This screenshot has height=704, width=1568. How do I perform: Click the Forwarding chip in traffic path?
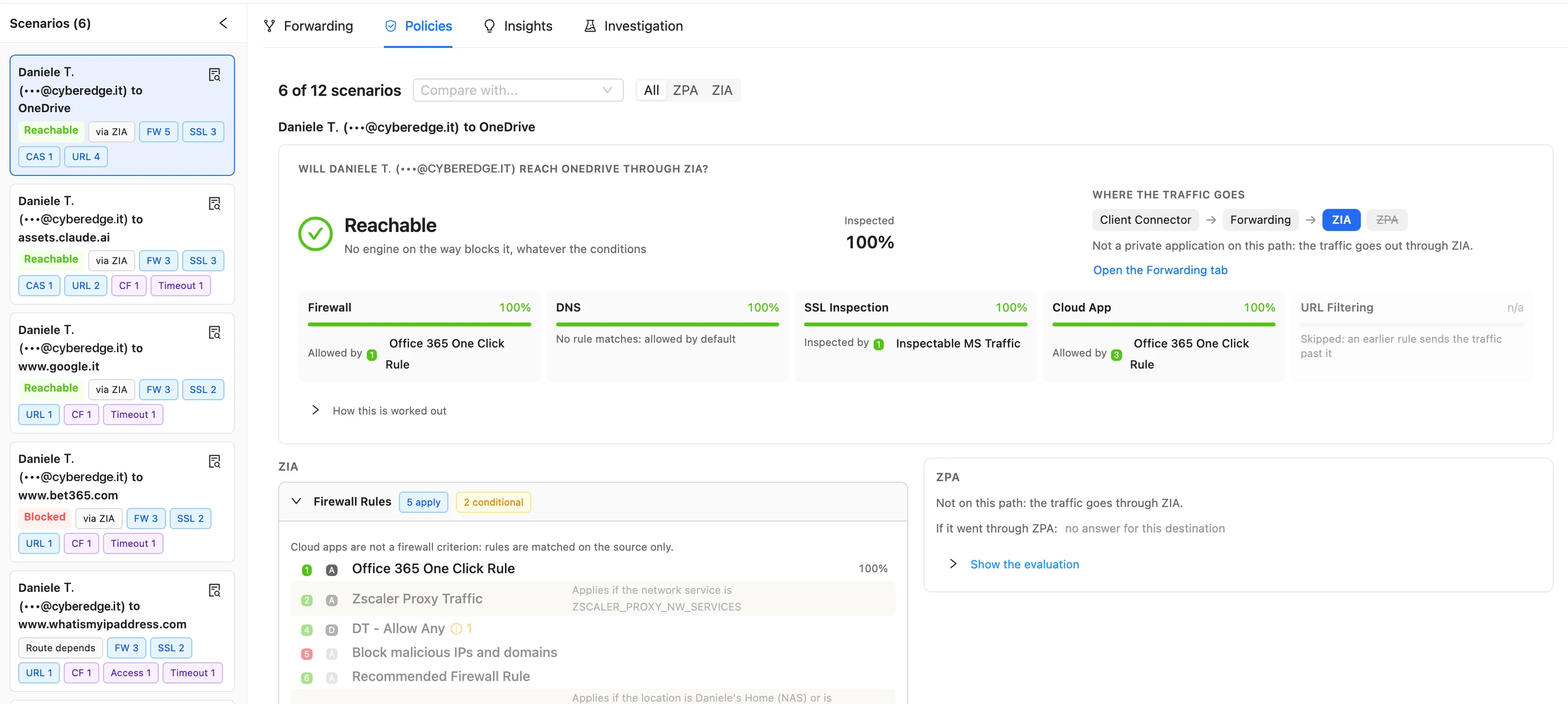pyautogui.click(x=1260, y=220)
